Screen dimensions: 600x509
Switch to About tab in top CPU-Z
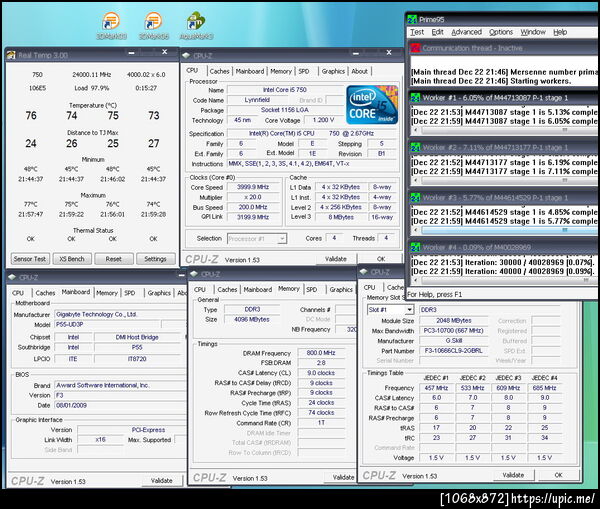point(359,71)
